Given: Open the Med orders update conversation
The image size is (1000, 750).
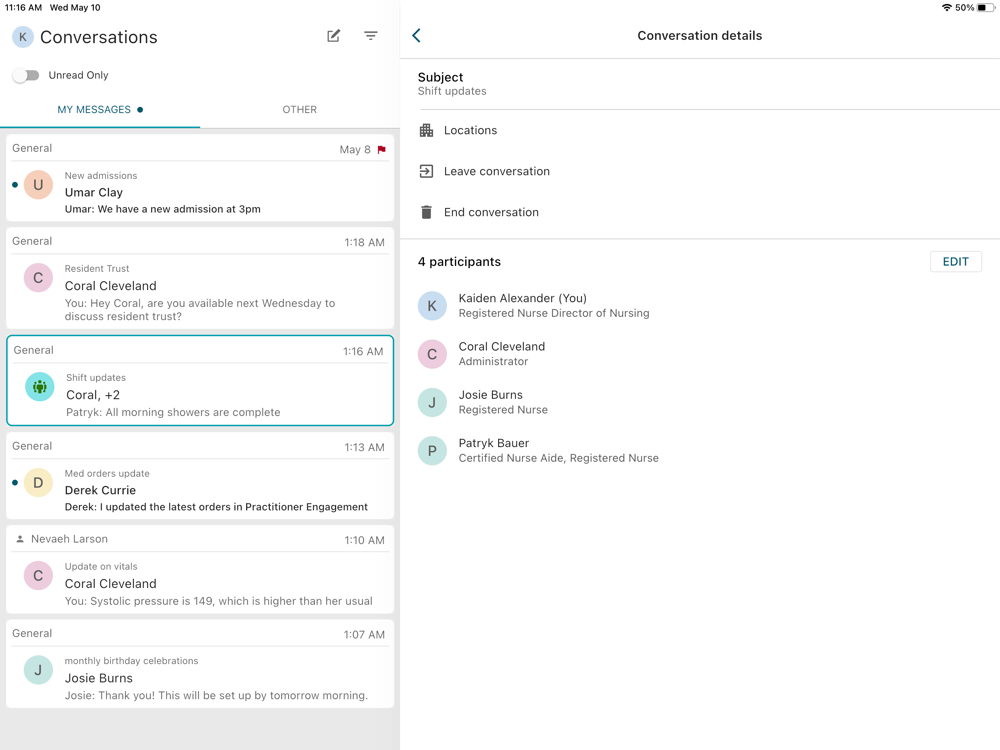Looking at the screenshot, I should pos(200,476).
